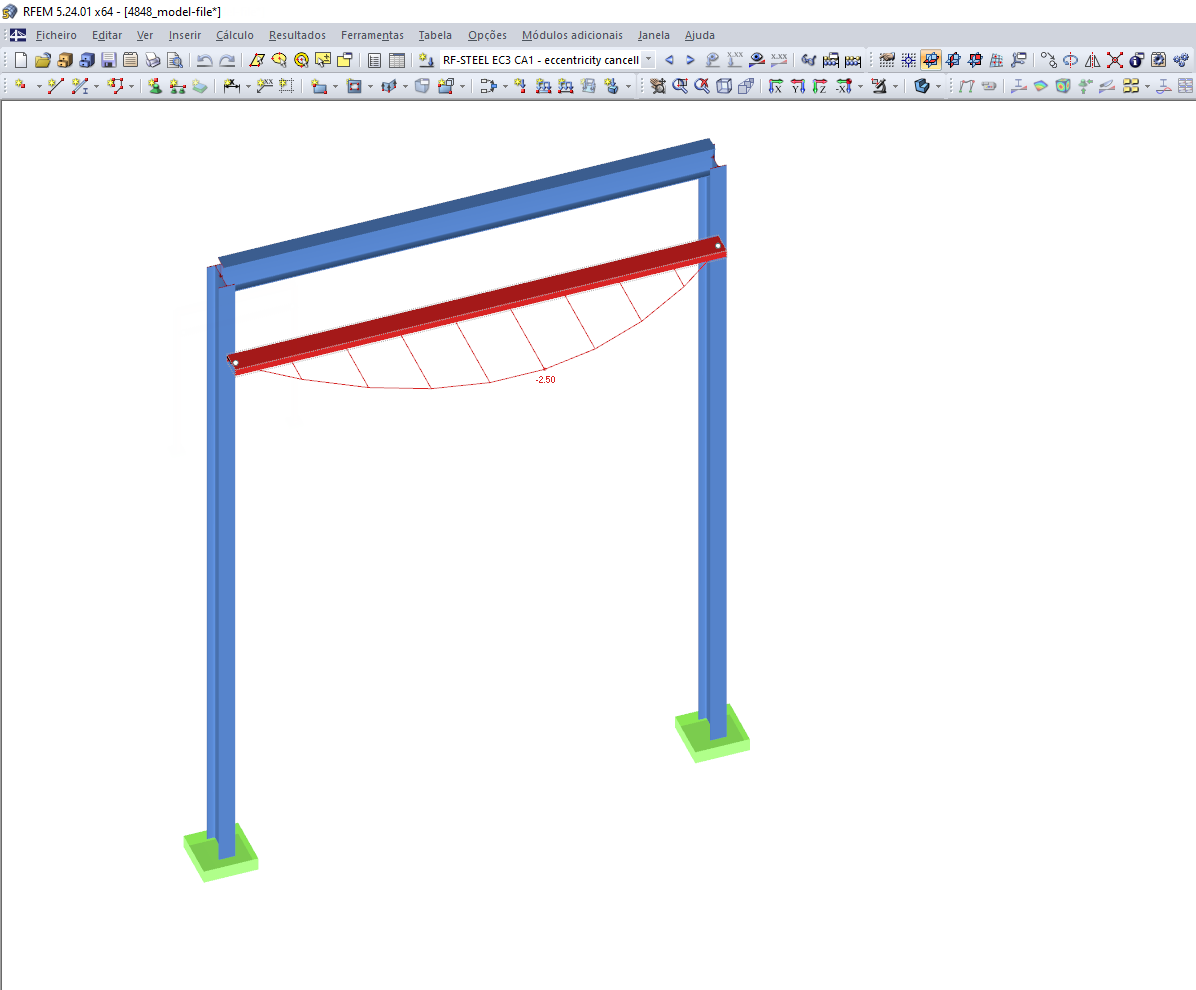Viewport: 1196px width, 990px height.
Task: View the model in the -X direction
Action: pyautogui.click(x=844, y=85)
